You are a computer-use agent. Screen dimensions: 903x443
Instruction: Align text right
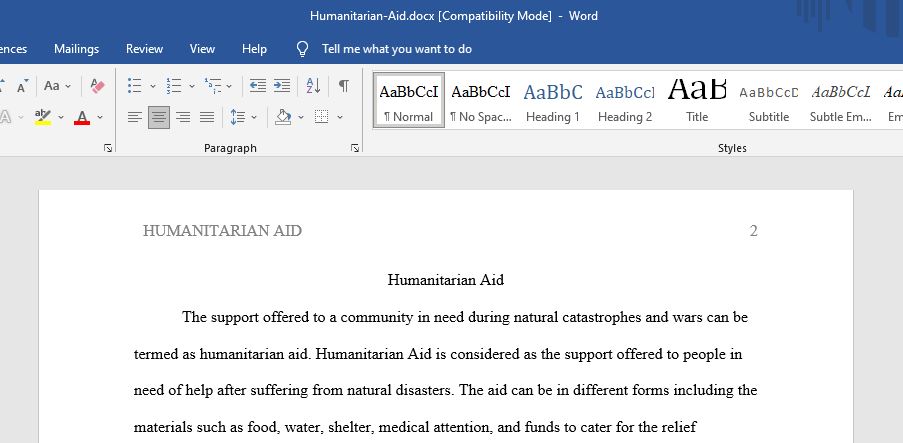point(183,118)
